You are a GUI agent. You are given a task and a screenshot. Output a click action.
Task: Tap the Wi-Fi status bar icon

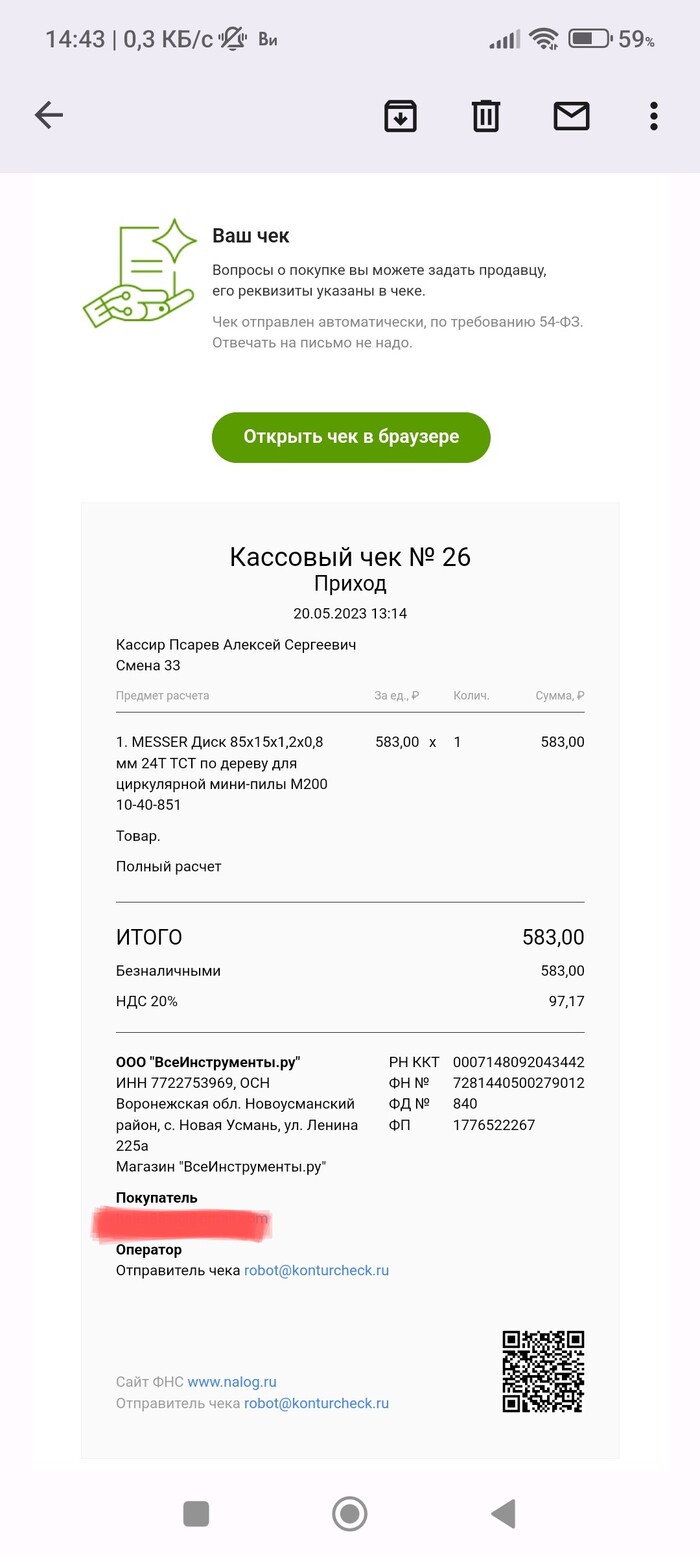tap(544, 39)
